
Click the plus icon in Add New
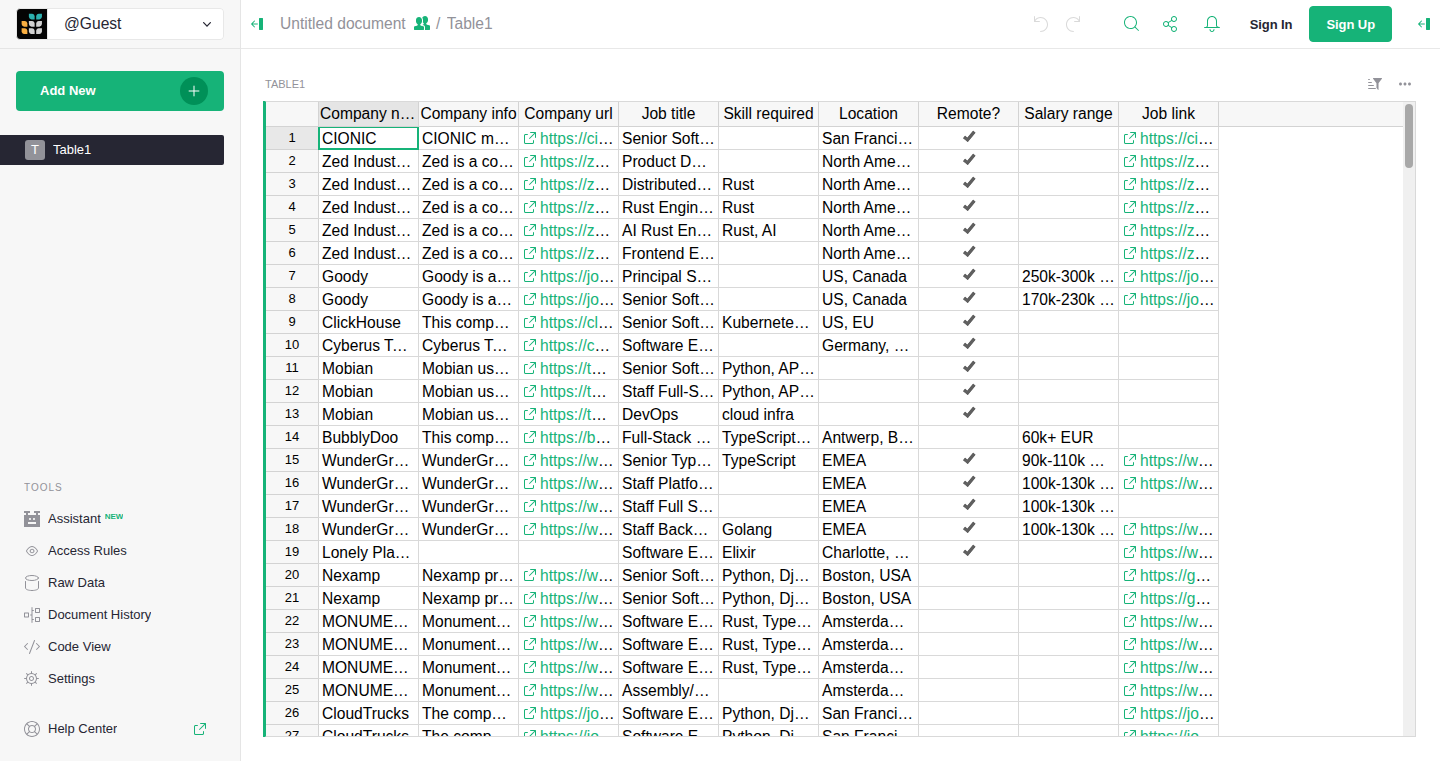(x=194, y=91)
